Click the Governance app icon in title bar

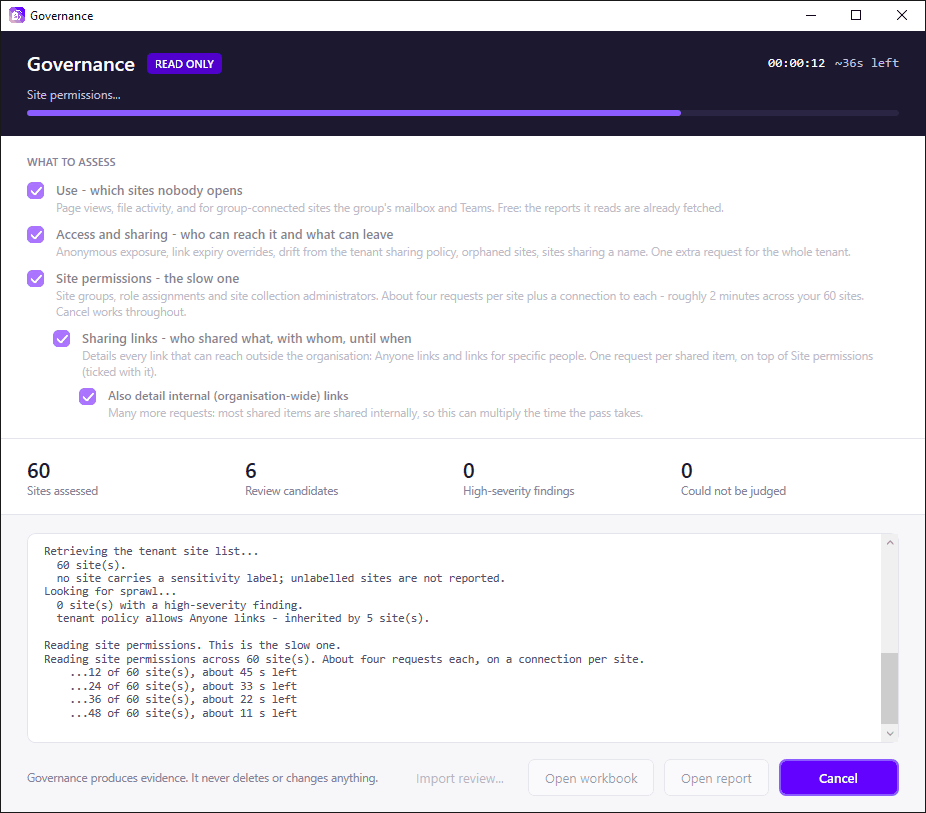(17, 15)
